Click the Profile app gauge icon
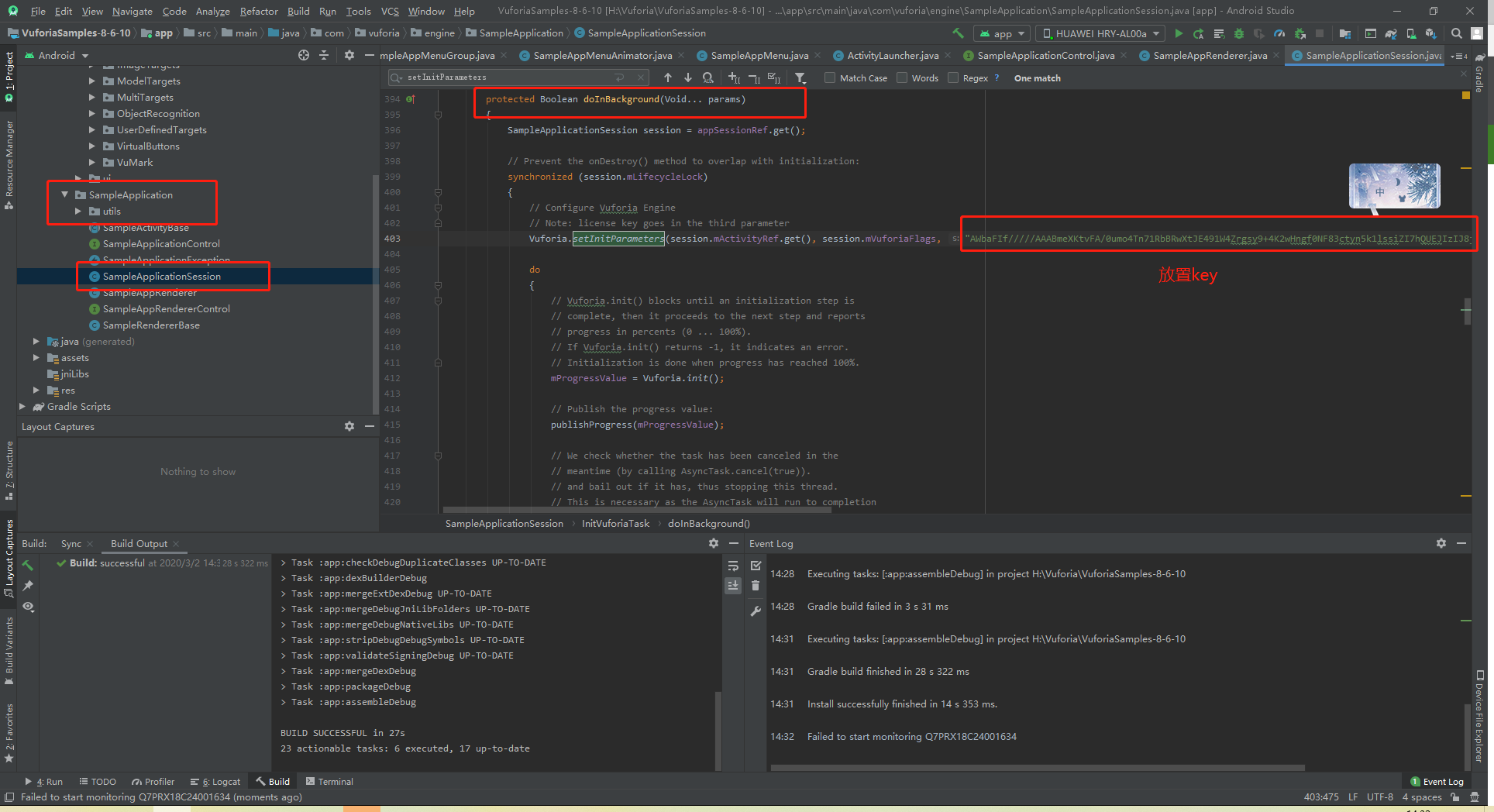This screenshot has width=1494, height=812. 1279,33
